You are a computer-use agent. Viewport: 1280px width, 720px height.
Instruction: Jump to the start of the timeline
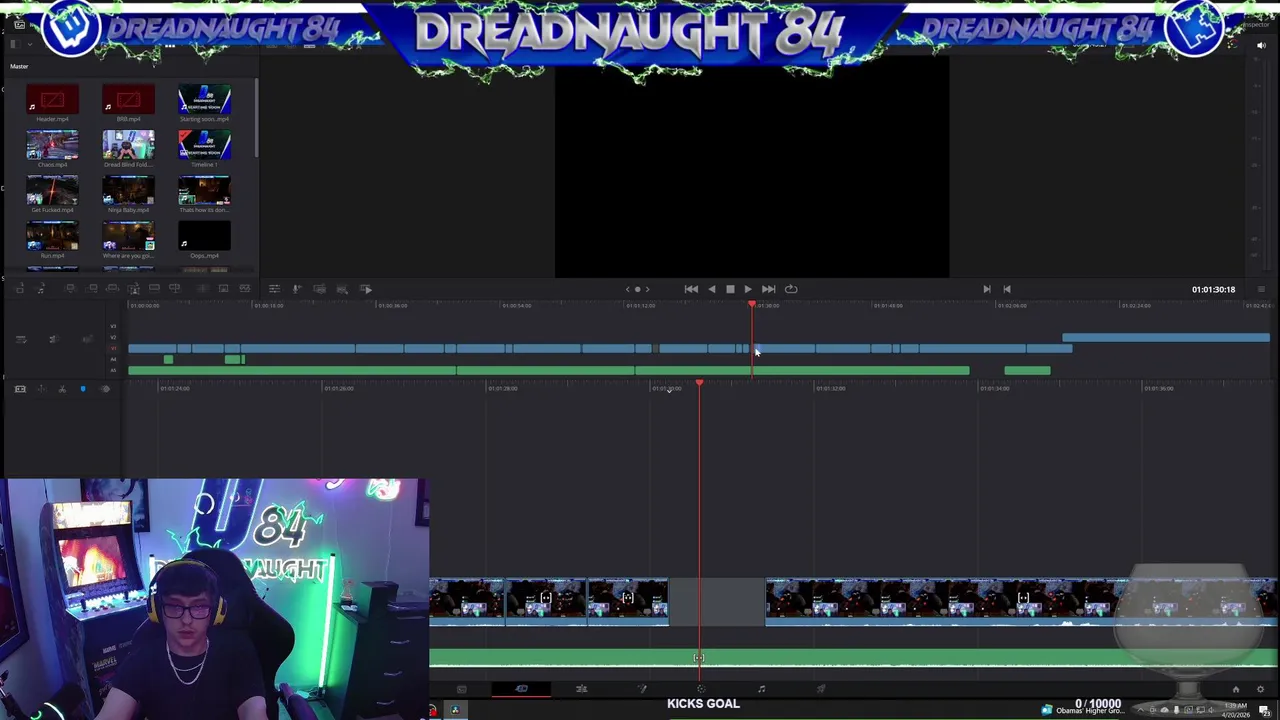coord(691,289)
